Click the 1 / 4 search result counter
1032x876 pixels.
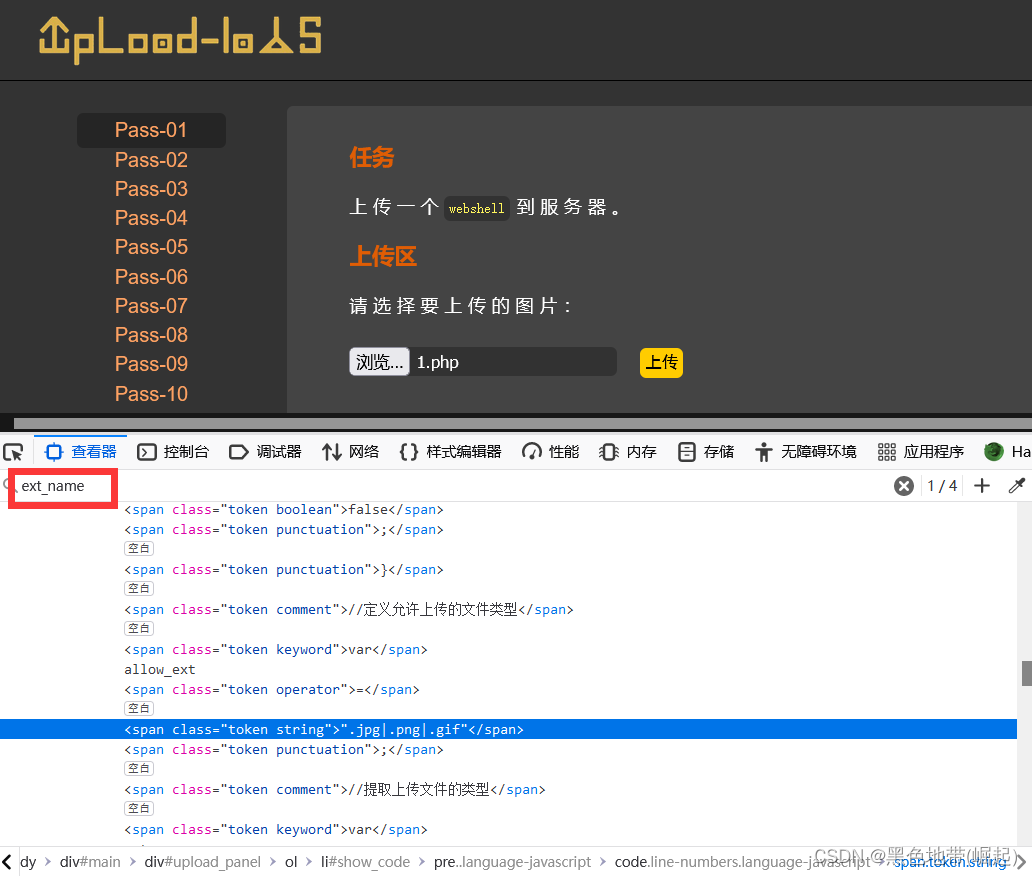click(942, 486)
